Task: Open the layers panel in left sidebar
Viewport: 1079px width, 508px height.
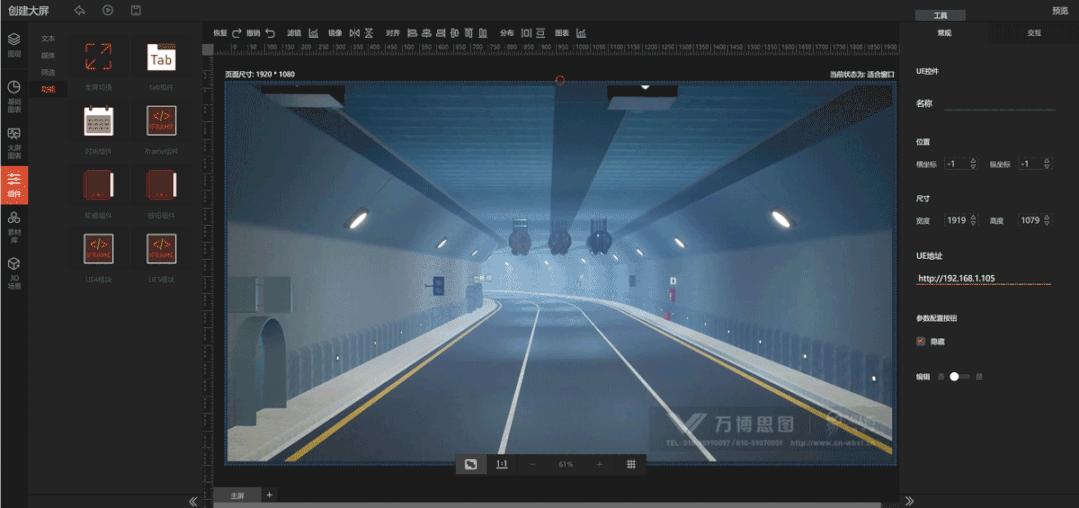Action: click(x=14, y=43)
